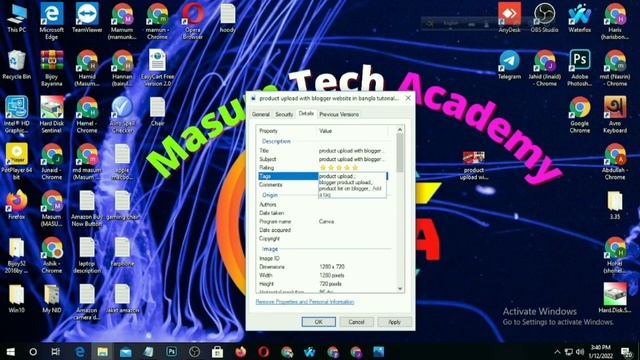The width and height of the screenshot is (640, 360).
Task: Launch Firefox desktop shortcut
Action: (x=16, y=205)
